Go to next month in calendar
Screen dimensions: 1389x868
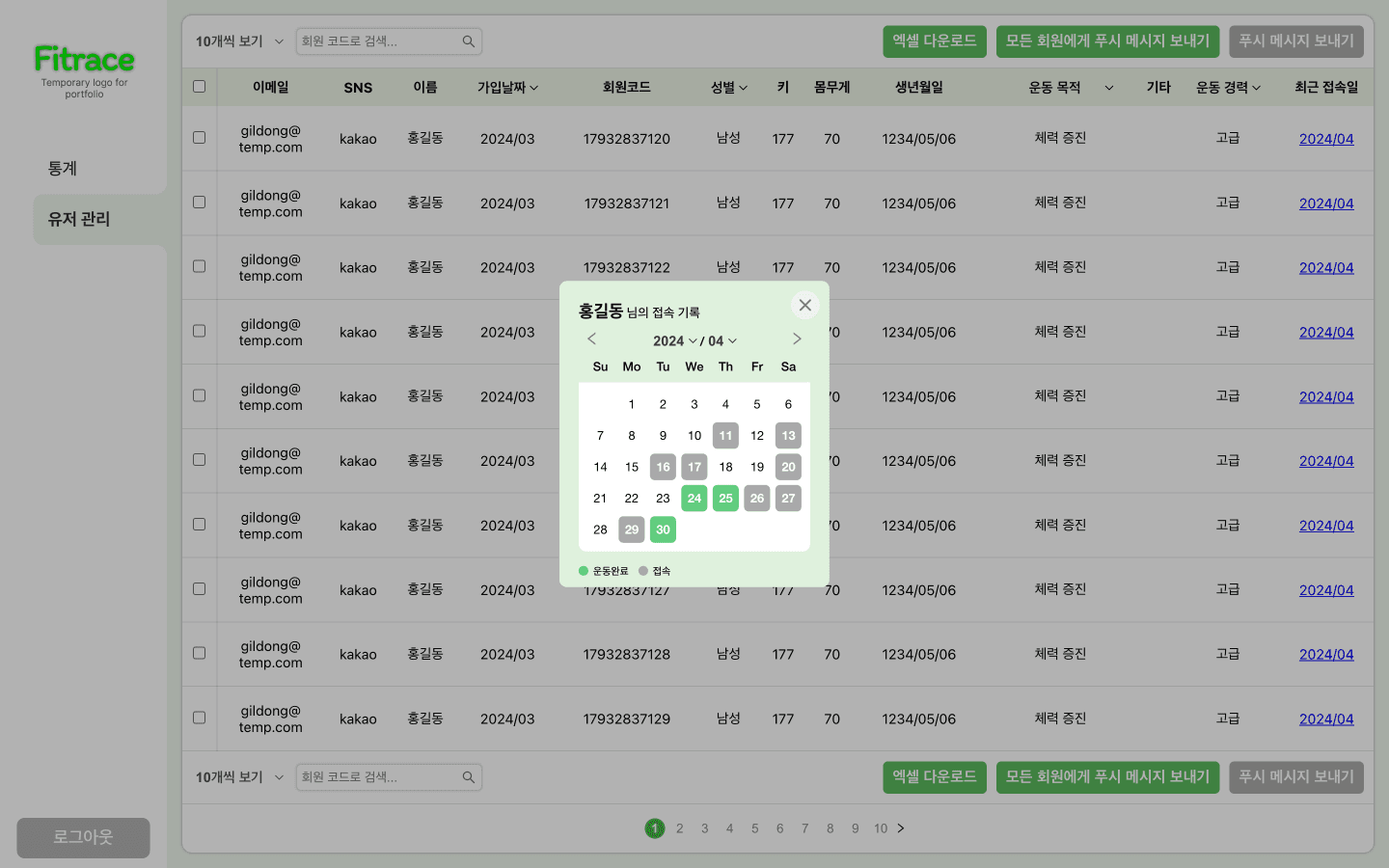point(797,339)
